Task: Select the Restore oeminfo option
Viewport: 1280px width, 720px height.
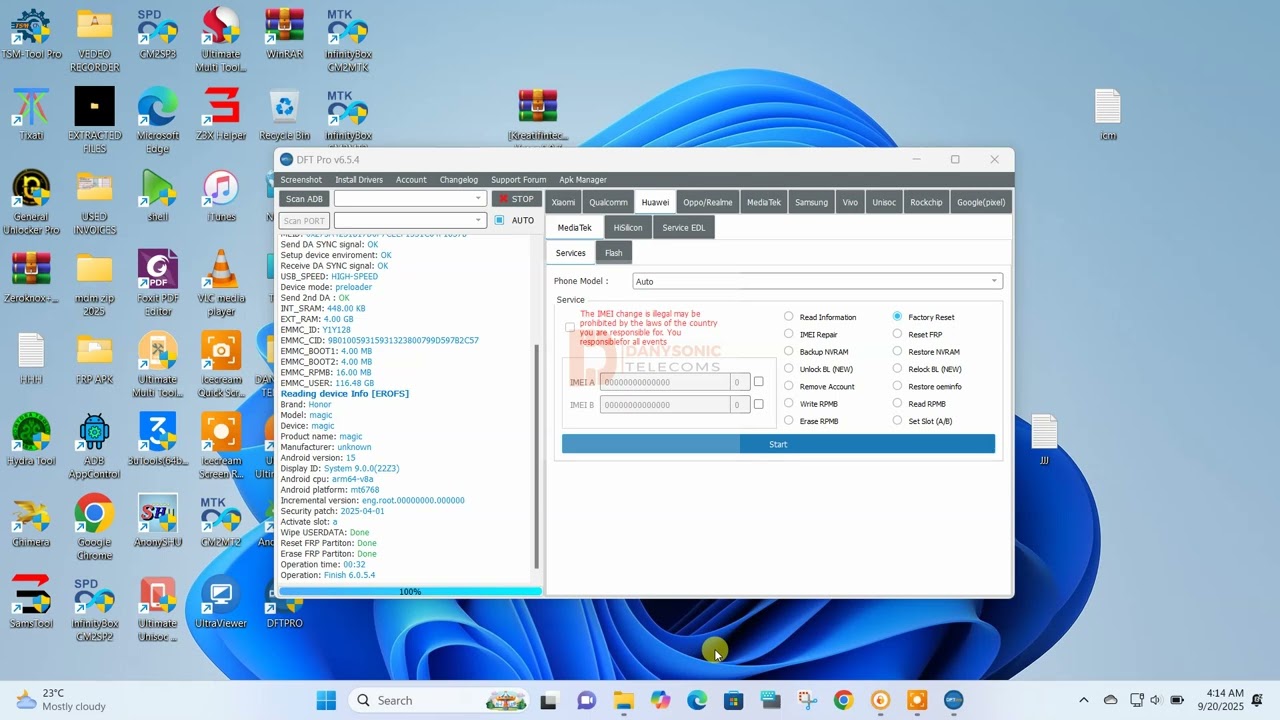Action: coord(897,386)
